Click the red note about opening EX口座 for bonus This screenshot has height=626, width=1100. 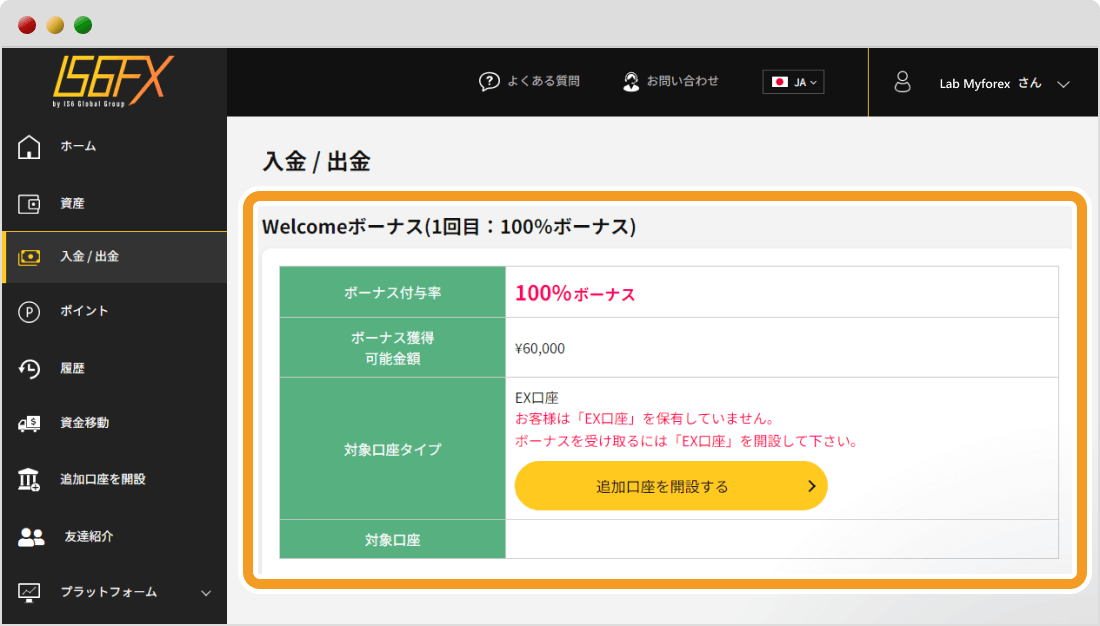coord(688,441)
